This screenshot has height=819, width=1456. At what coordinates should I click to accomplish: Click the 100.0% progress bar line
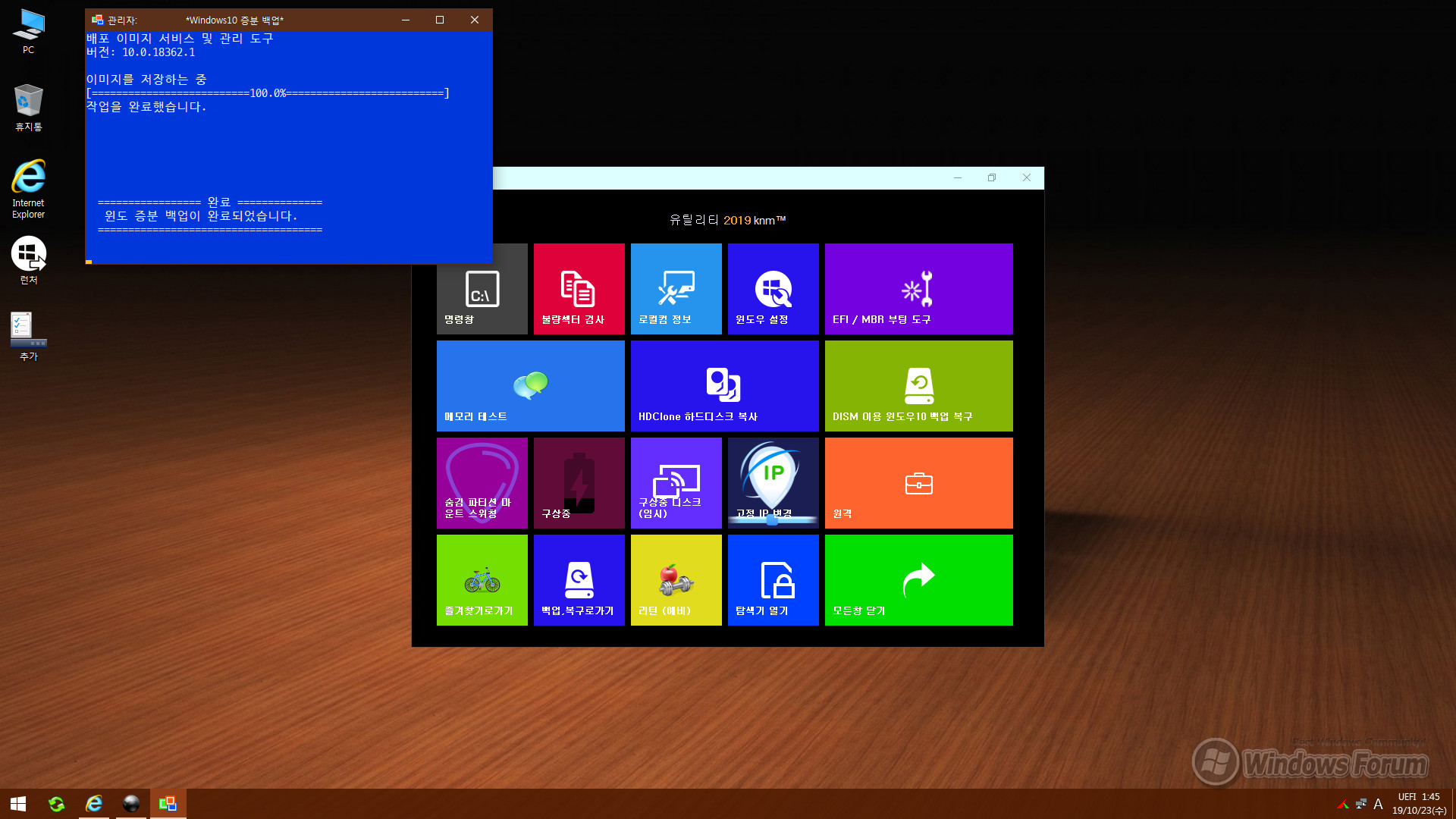(268, 93)
